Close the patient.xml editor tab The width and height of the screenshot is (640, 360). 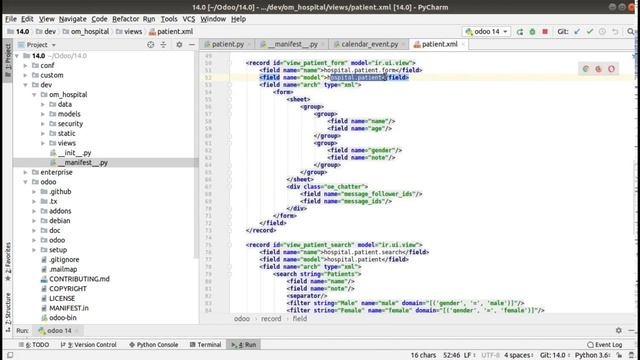(x=463, y=44)
